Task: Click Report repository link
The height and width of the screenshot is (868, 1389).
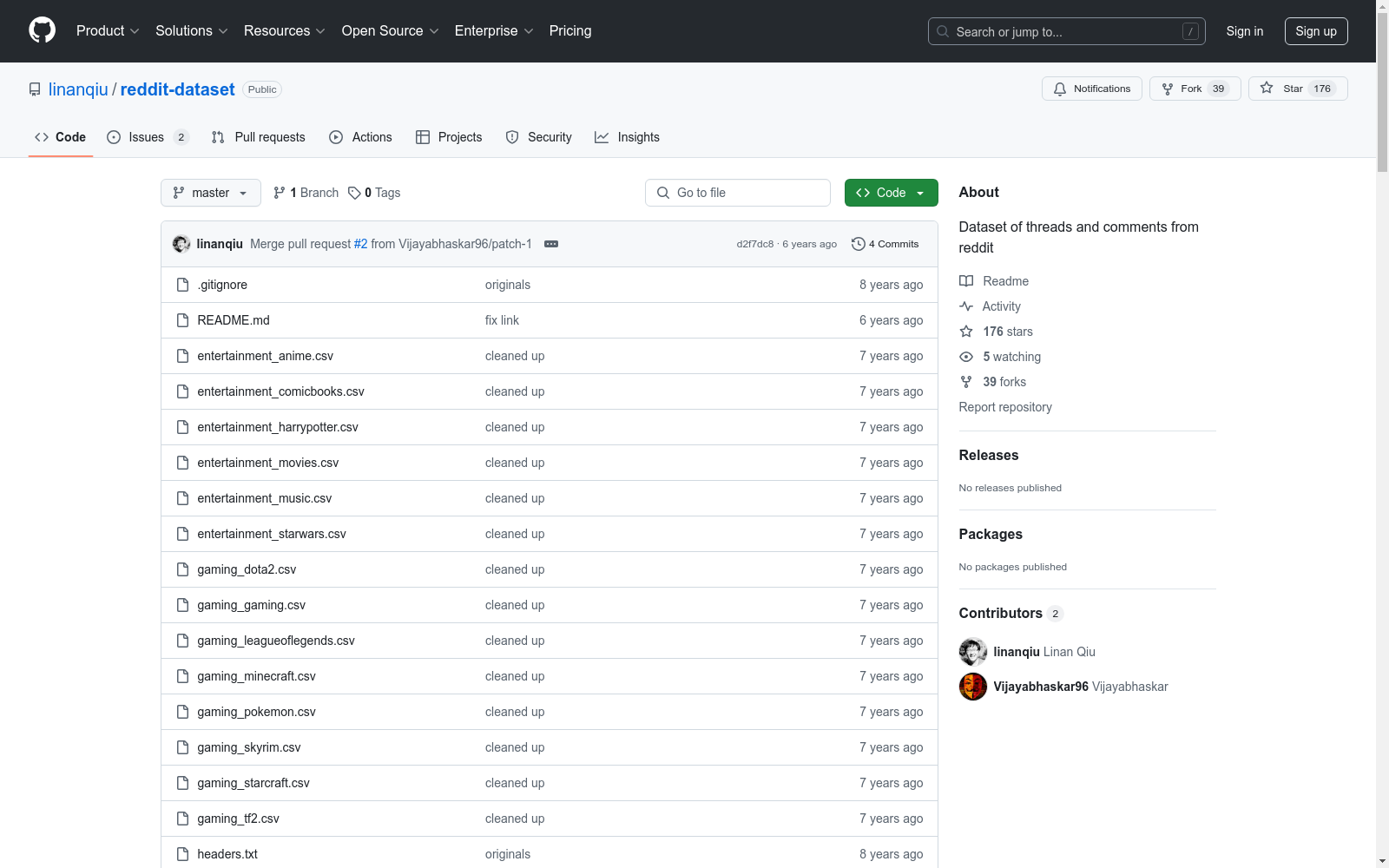Action: [1005, 407]
